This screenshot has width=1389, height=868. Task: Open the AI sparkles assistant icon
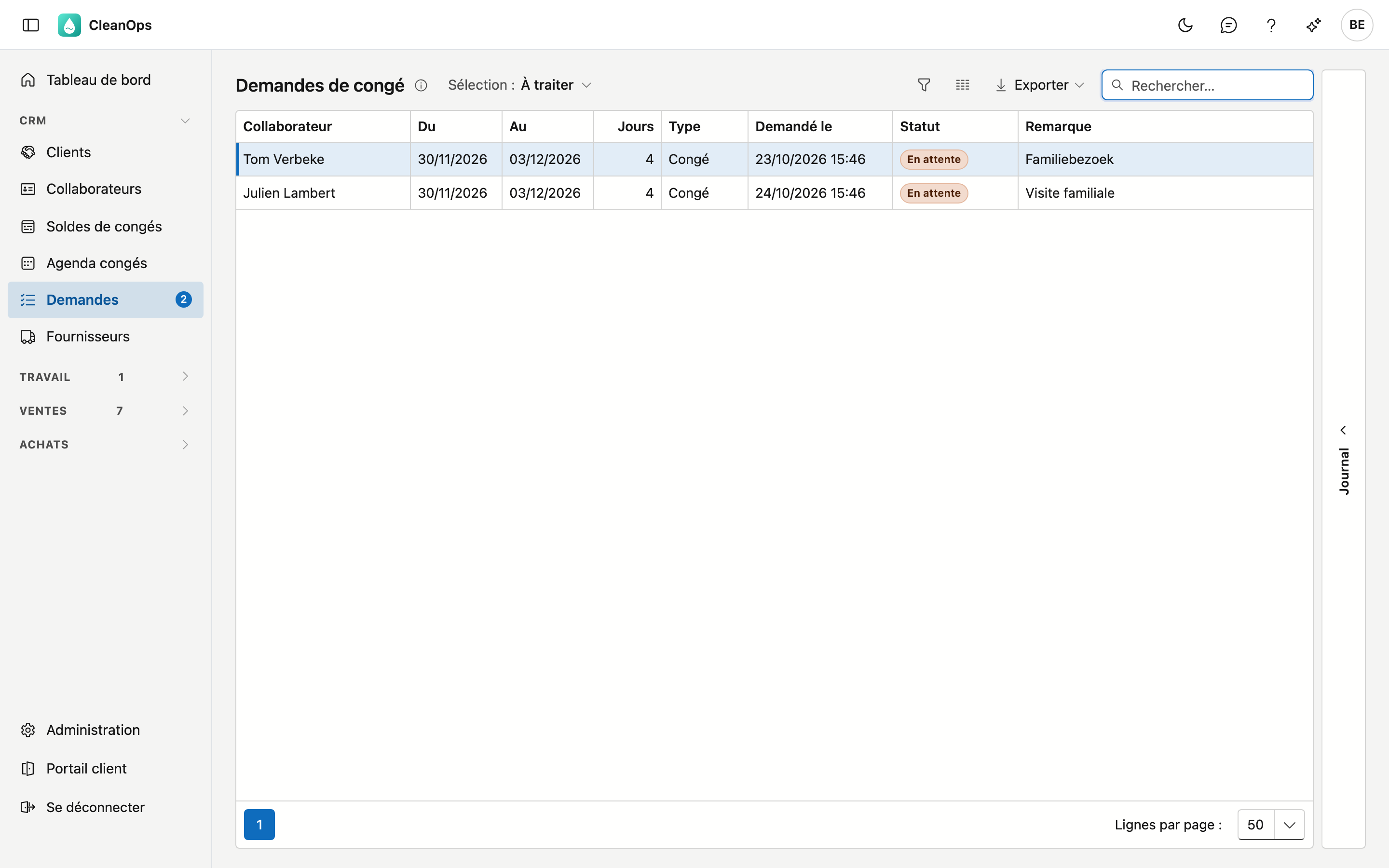(1314, 25)
